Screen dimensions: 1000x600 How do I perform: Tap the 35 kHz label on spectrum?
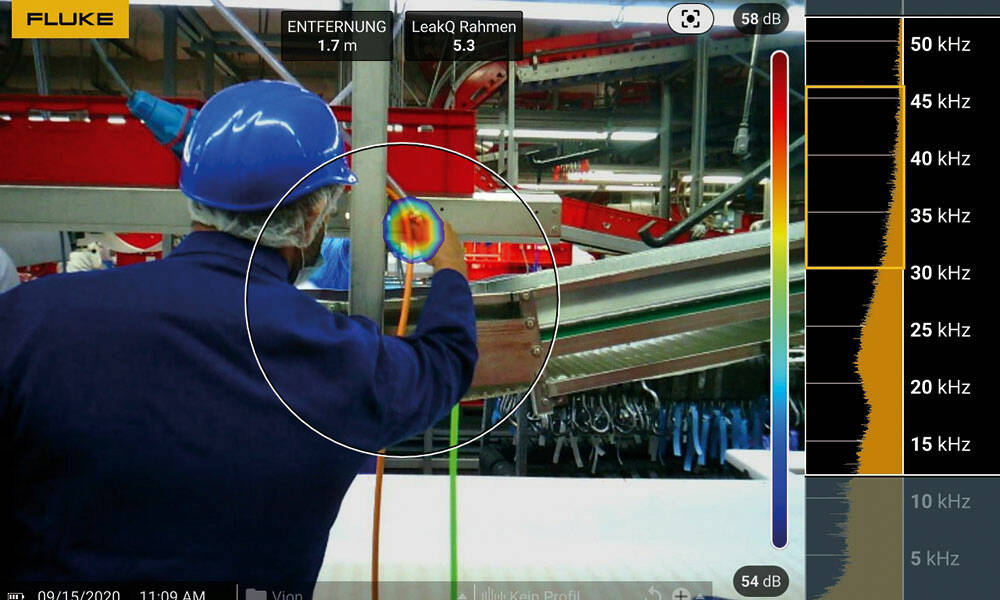coord(940,216)
